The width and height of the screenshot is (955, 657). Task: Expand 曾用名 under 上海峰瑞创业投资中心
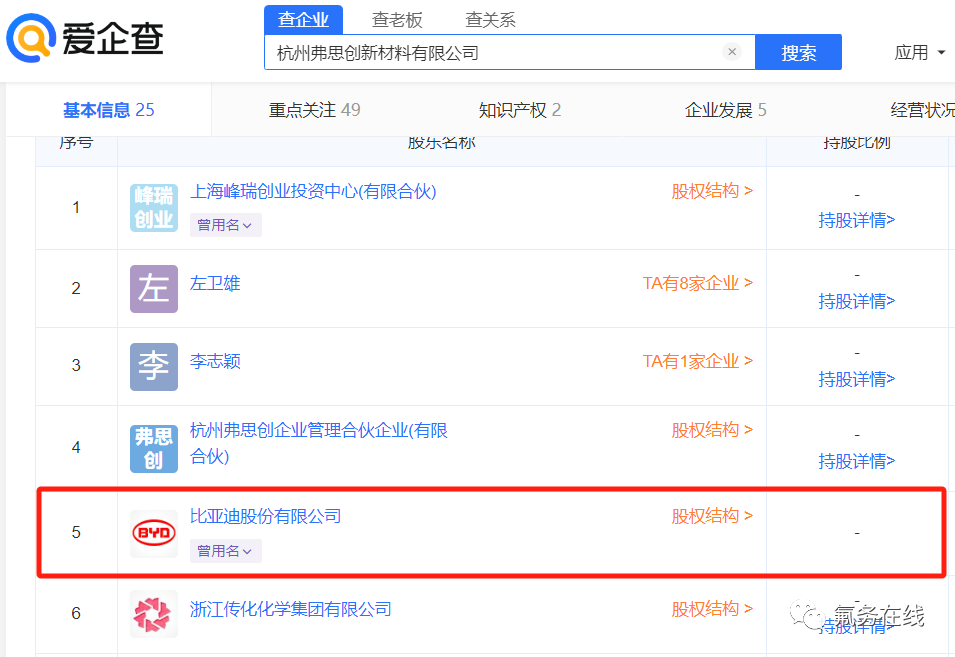225,225
